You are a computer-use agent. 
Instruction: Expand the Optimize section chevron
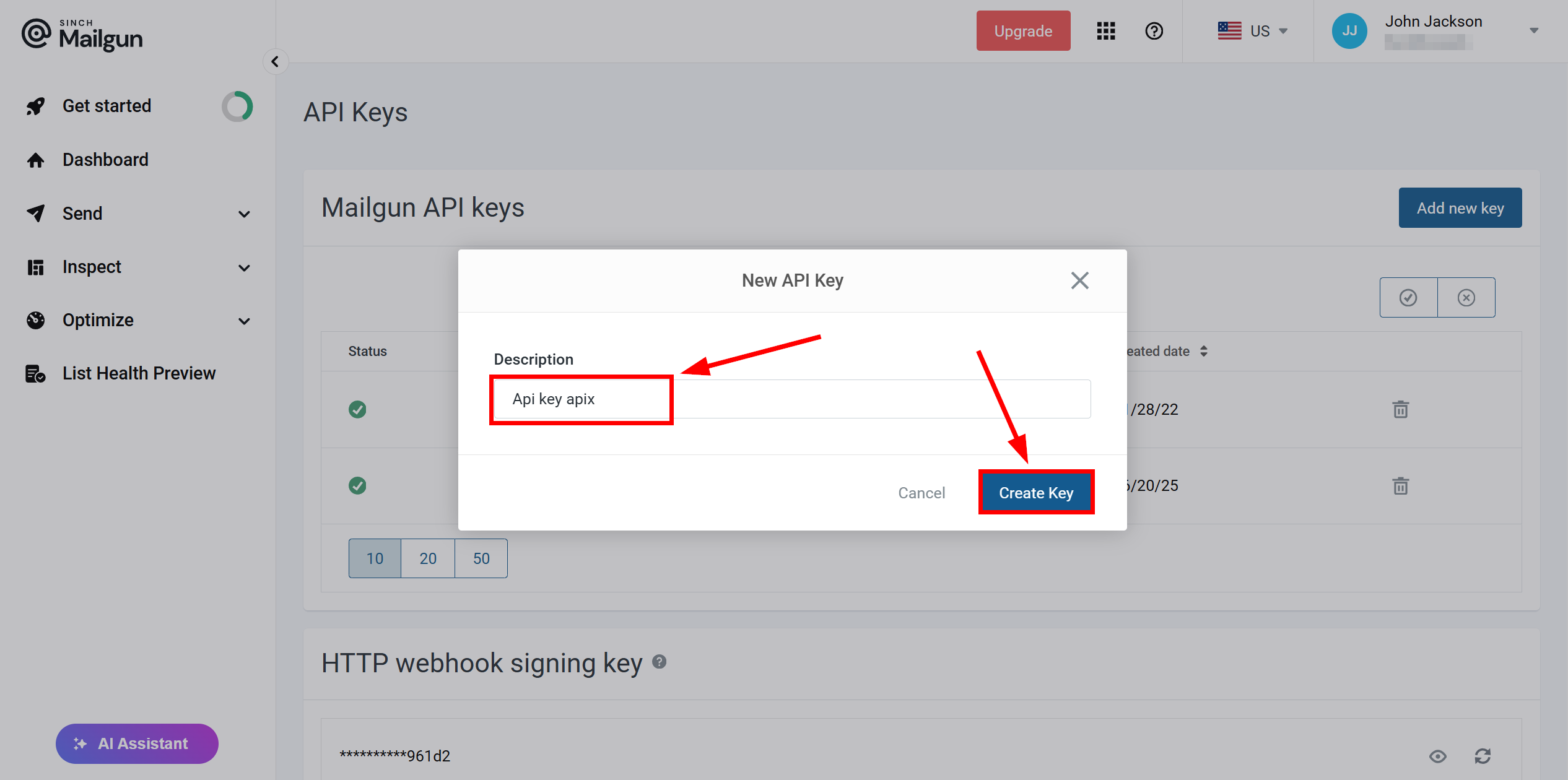(245, 321)
